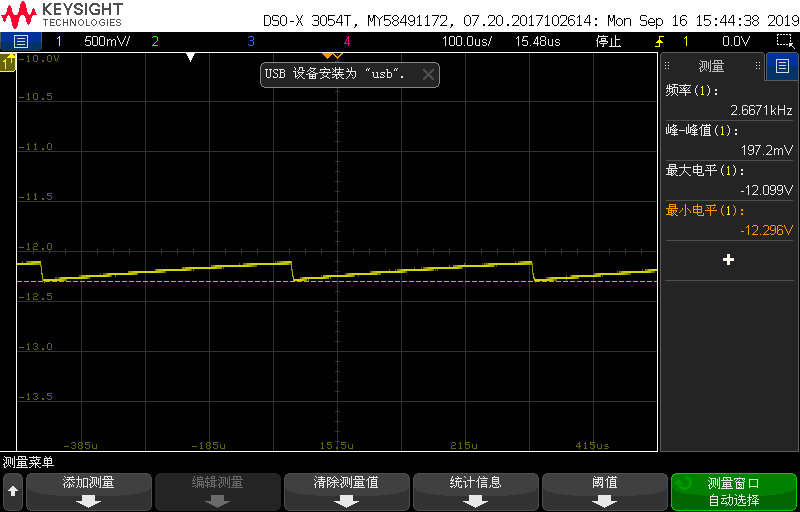The width and height of the screenshot is (800, 512).
Task: Open the 清除测量值 softkey menu
Action: click(346, 492)
